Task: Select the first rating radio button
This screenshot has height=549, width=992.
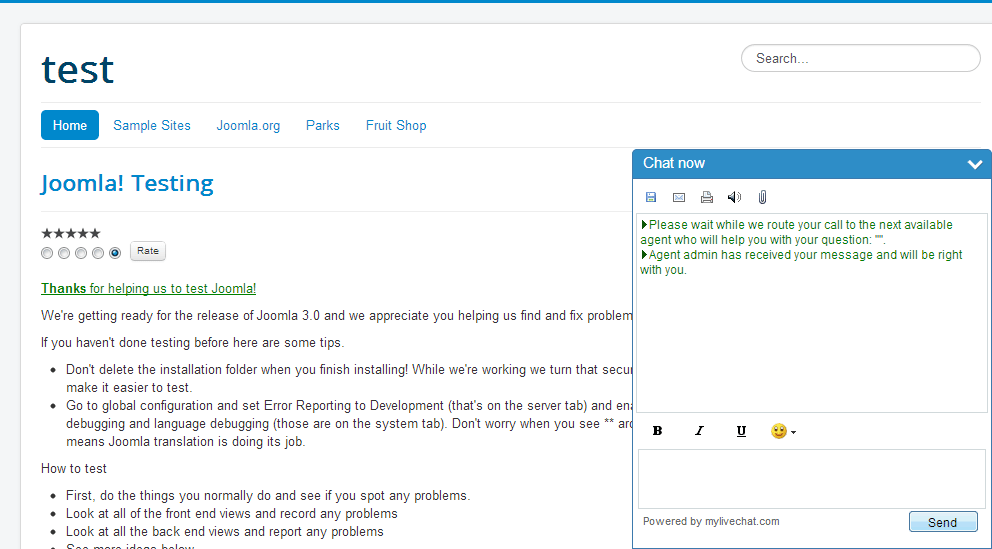Action: tap(47, 253)
